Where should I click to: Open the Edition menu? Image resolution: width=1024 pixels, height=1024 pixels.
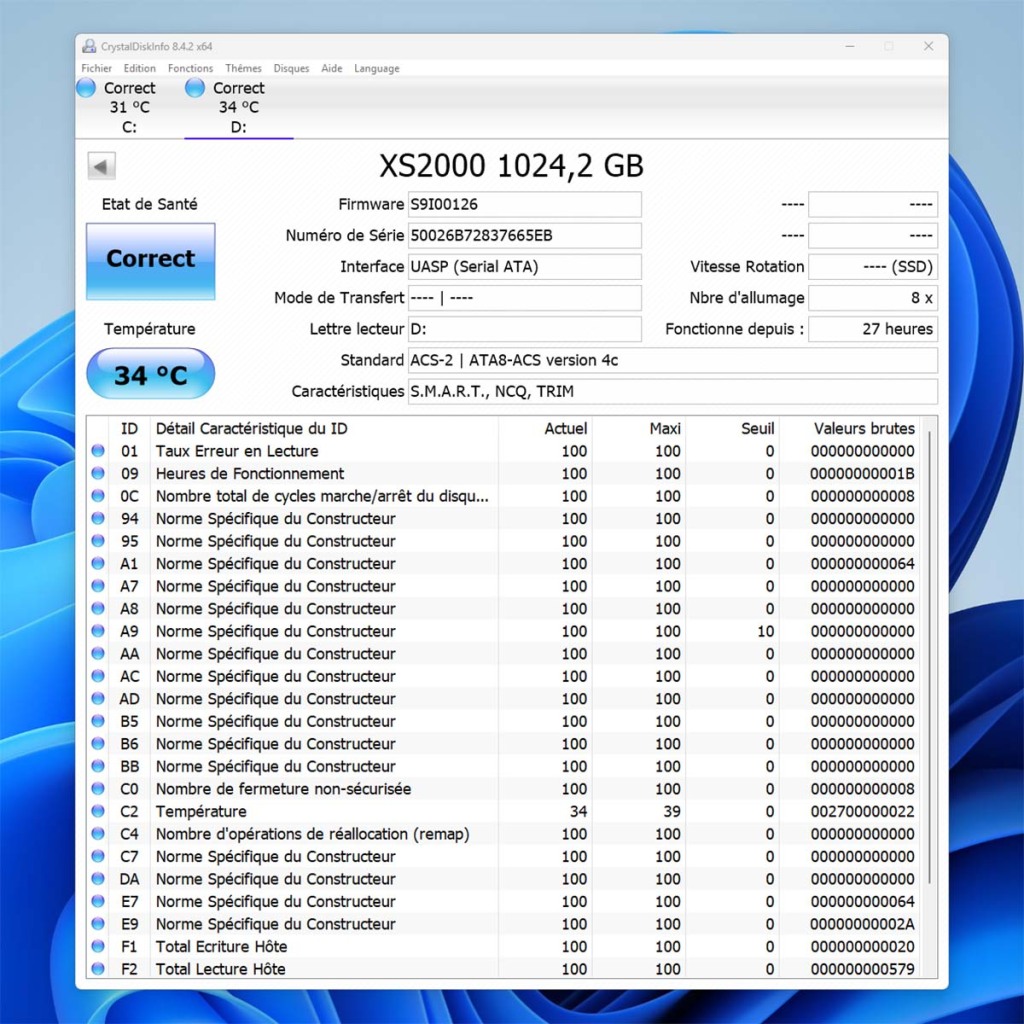[x=140, y=68]
